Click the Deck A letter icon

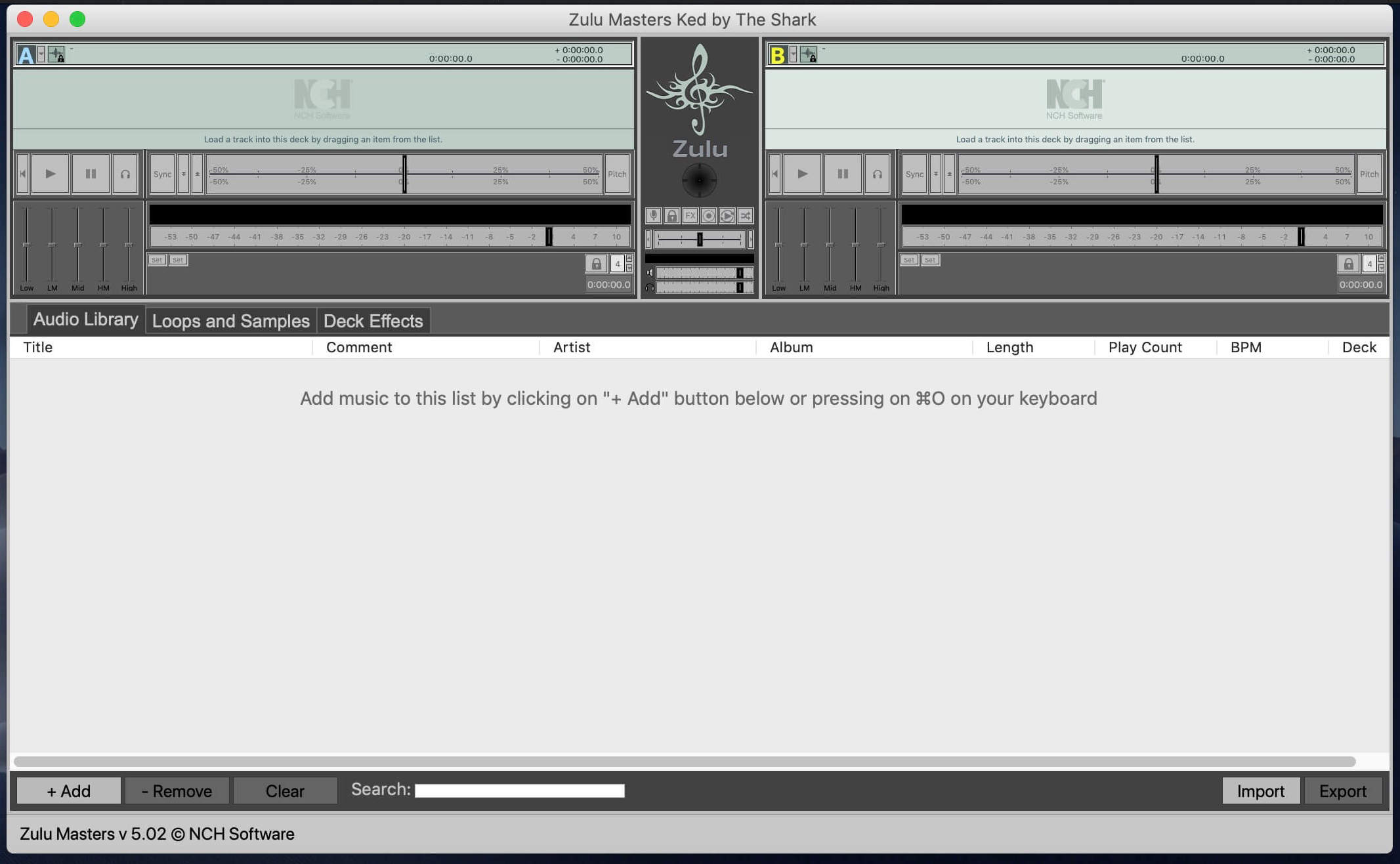[x=26, y=54]
